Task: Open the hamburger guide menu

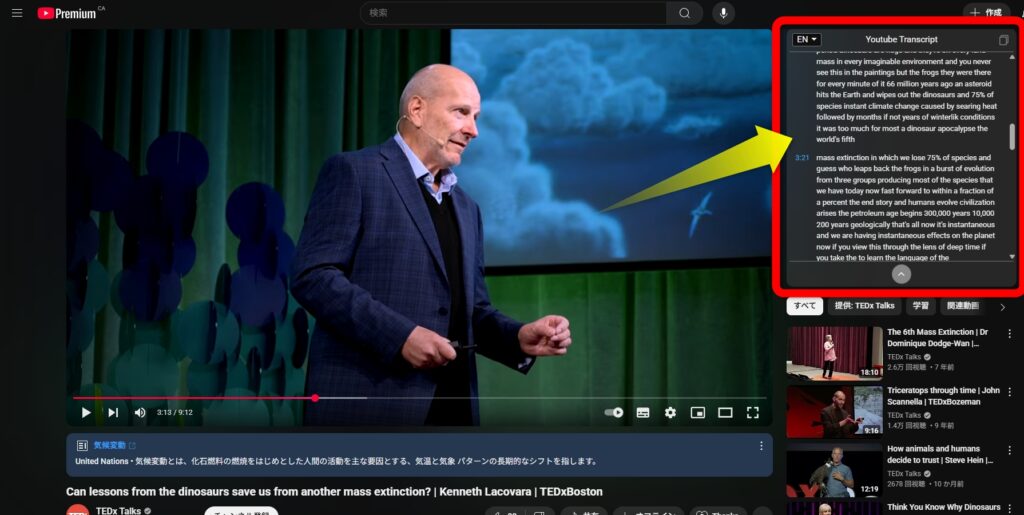Action: click(x=17, y=13)
